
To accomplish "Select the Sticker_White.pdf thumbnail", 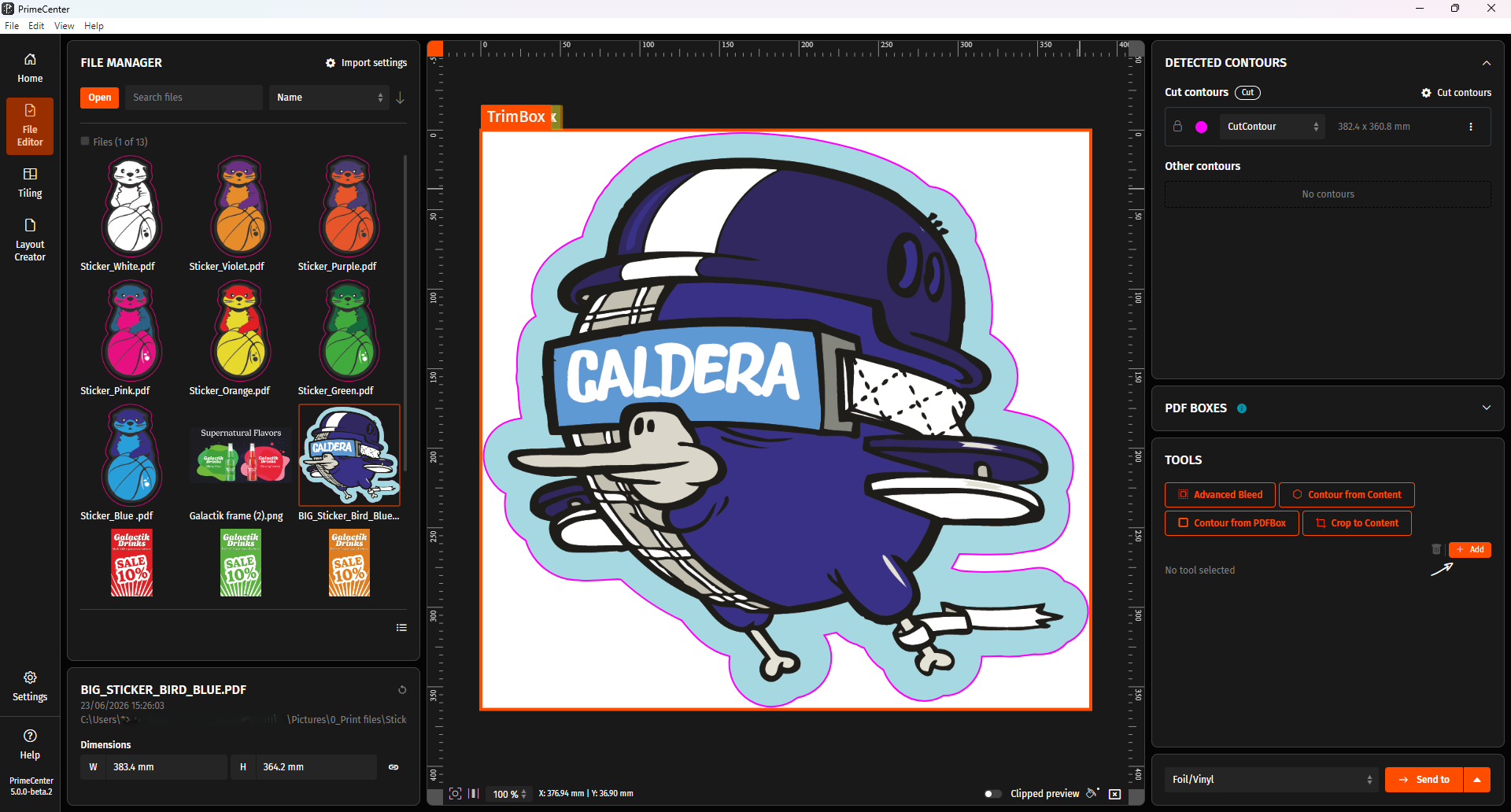I will (131, 206).
